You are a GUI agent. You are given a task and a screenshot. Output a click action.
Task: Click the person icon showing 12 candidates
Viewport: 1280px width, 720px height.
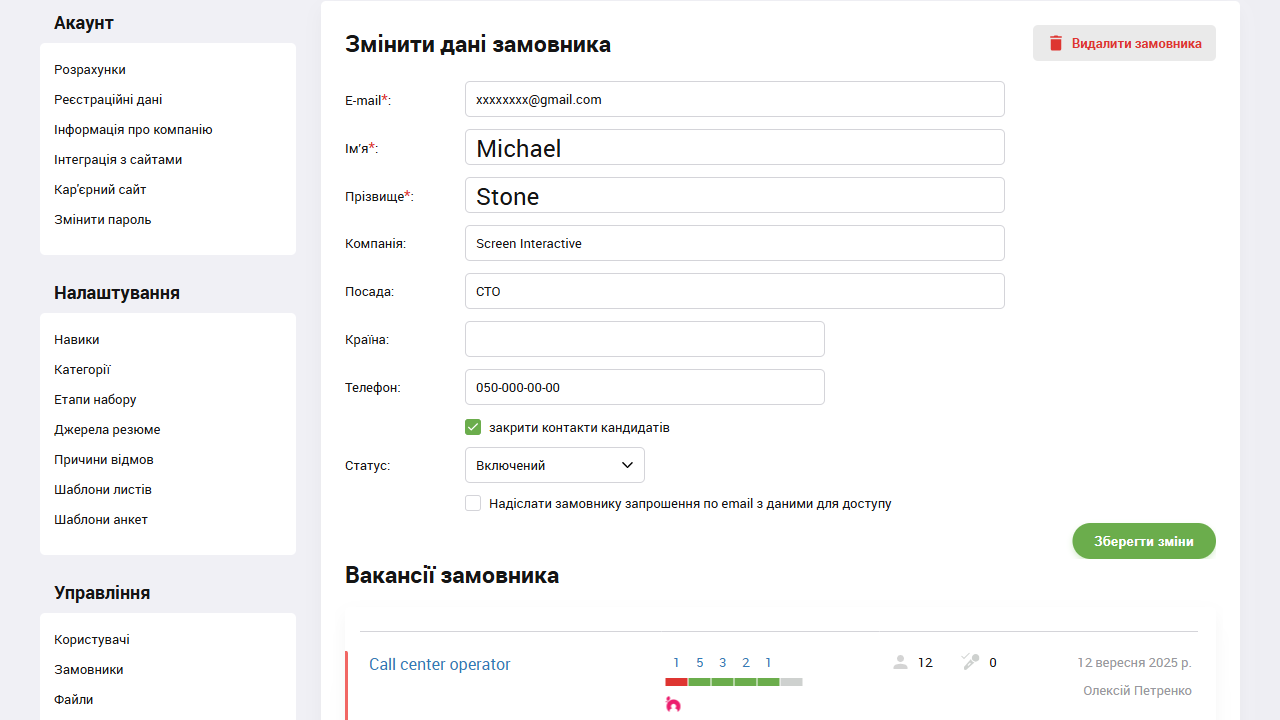900,662
